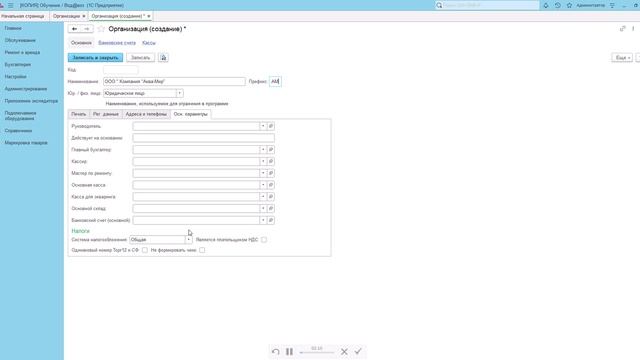Confirm the recording with the checkmark
This screenshot has width=640, height=360.
[358, 351]
